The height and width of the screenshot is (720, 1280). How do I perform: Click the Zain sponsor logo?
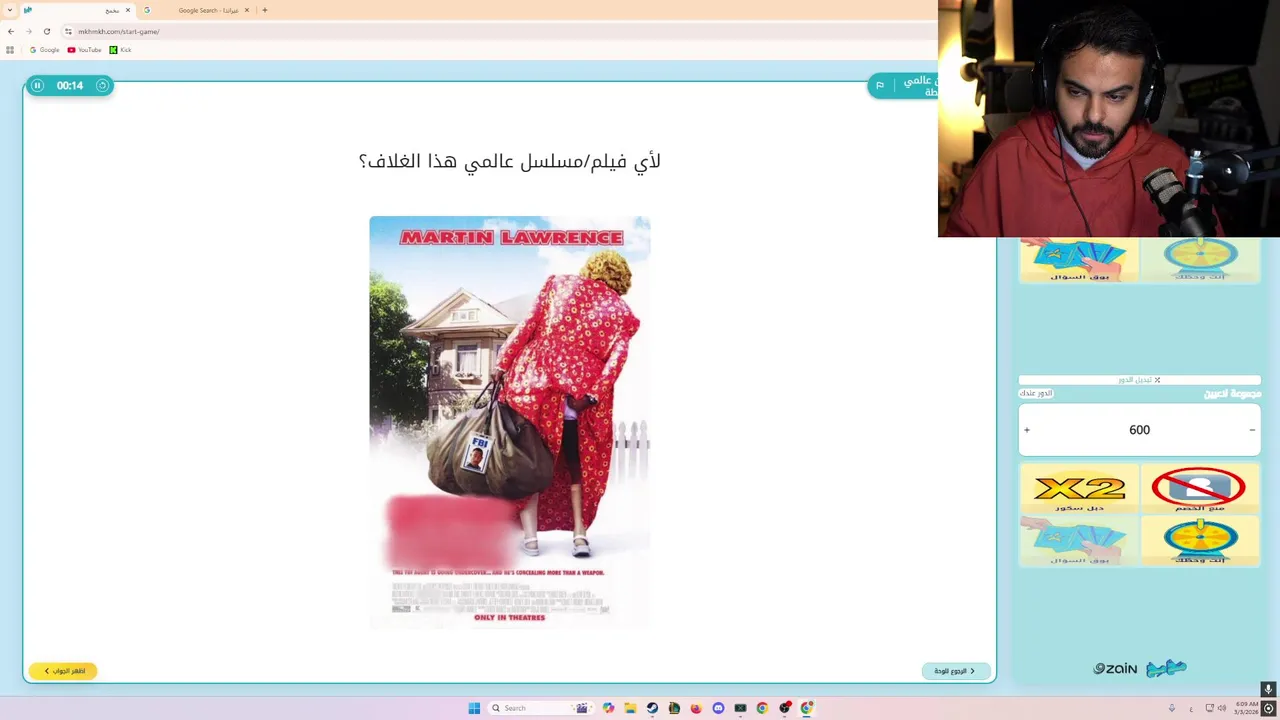point(1115,668)
